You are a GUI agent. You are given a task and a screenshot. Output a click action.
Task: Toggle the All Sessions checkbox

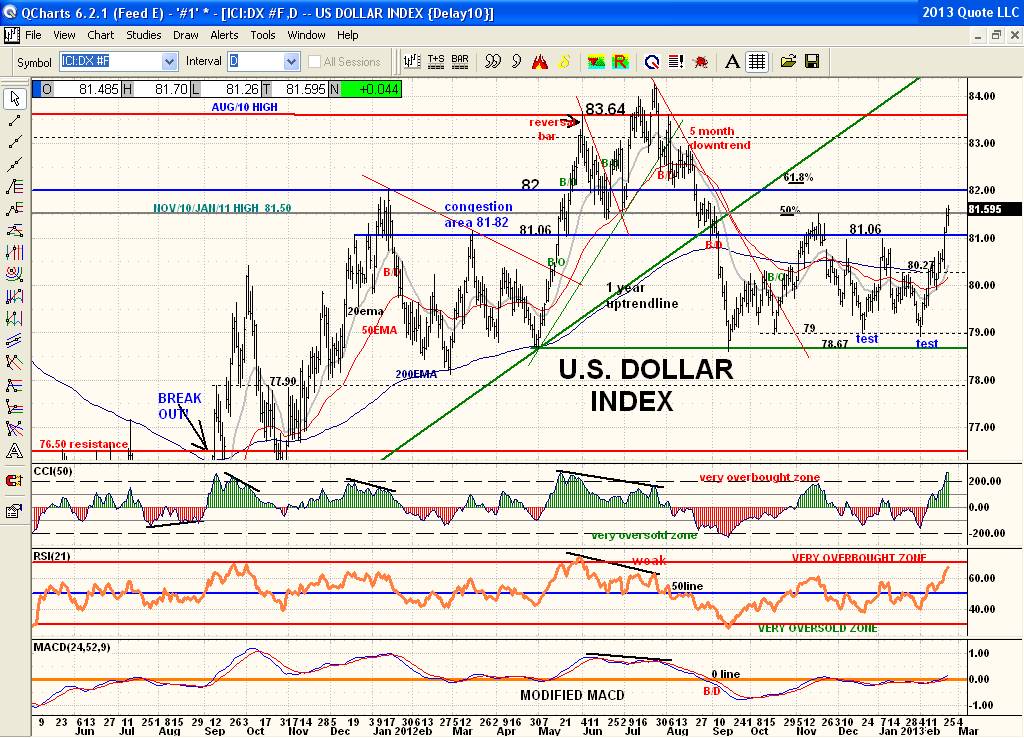[315, 62]
